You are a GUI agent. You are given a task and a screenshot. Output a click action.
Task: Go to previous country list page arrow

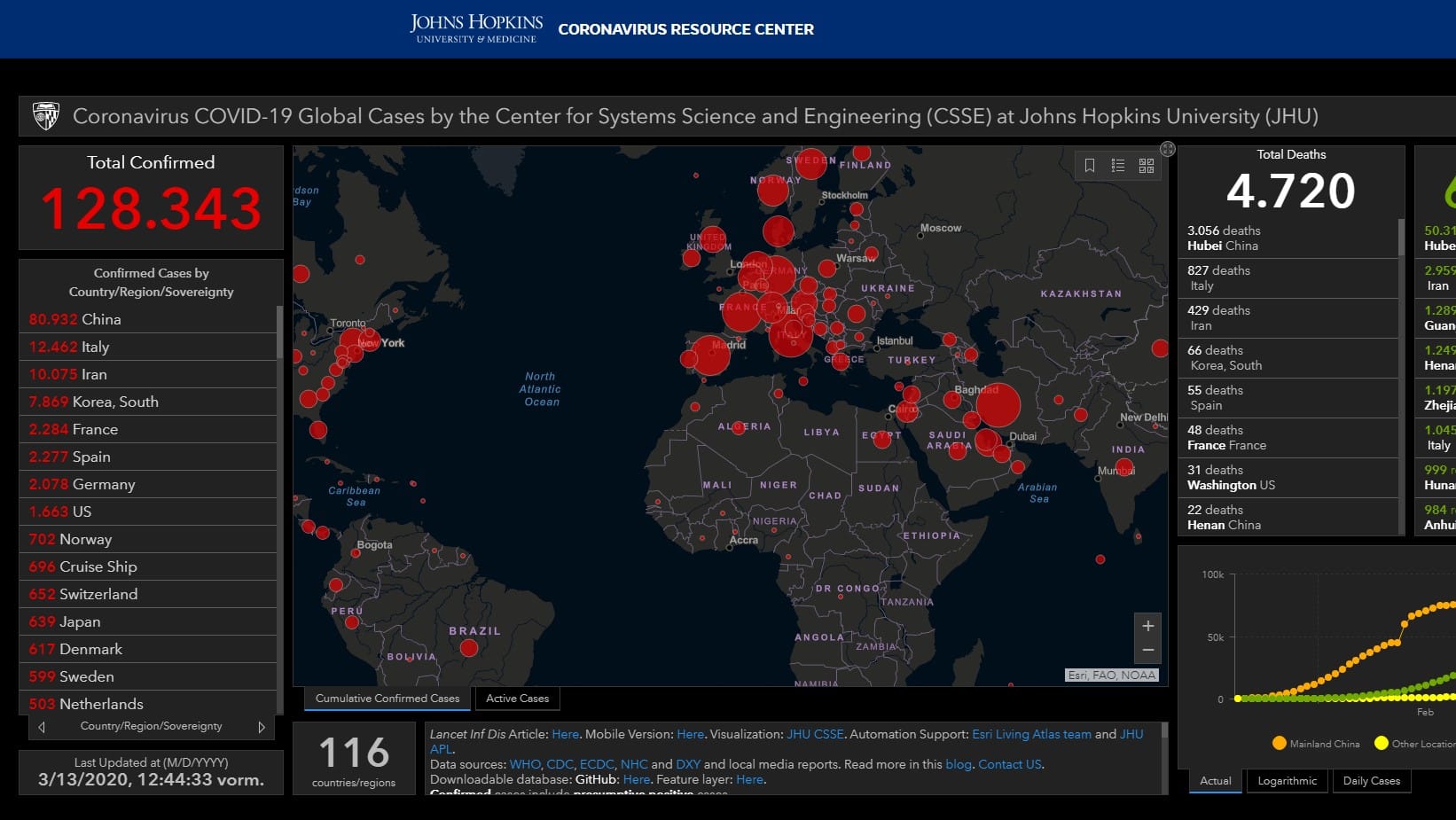[x=42, y=727]
